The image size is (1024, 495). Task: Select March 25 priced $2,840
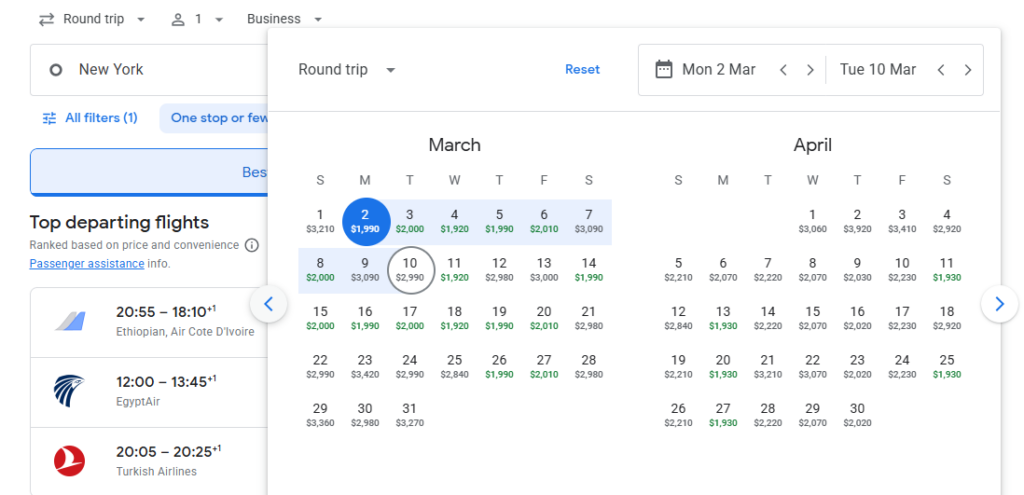(455, 366)
